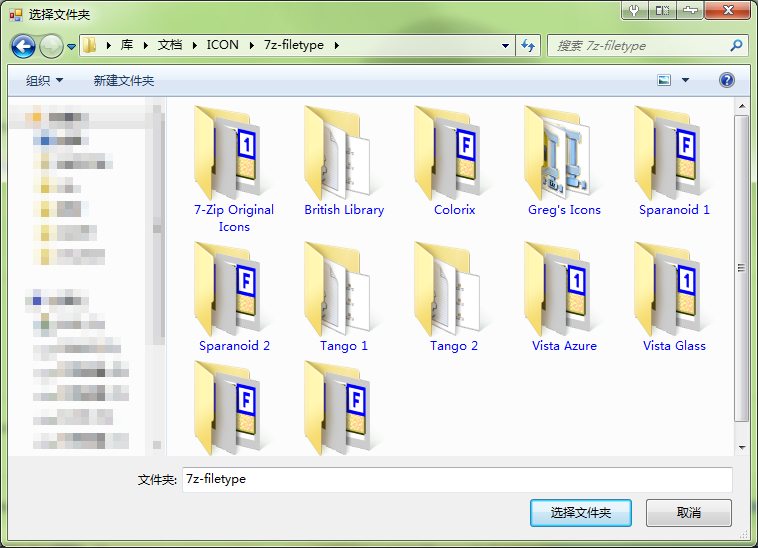
Task: Click the 新建文件夹 button
Action: coord(124,80)
